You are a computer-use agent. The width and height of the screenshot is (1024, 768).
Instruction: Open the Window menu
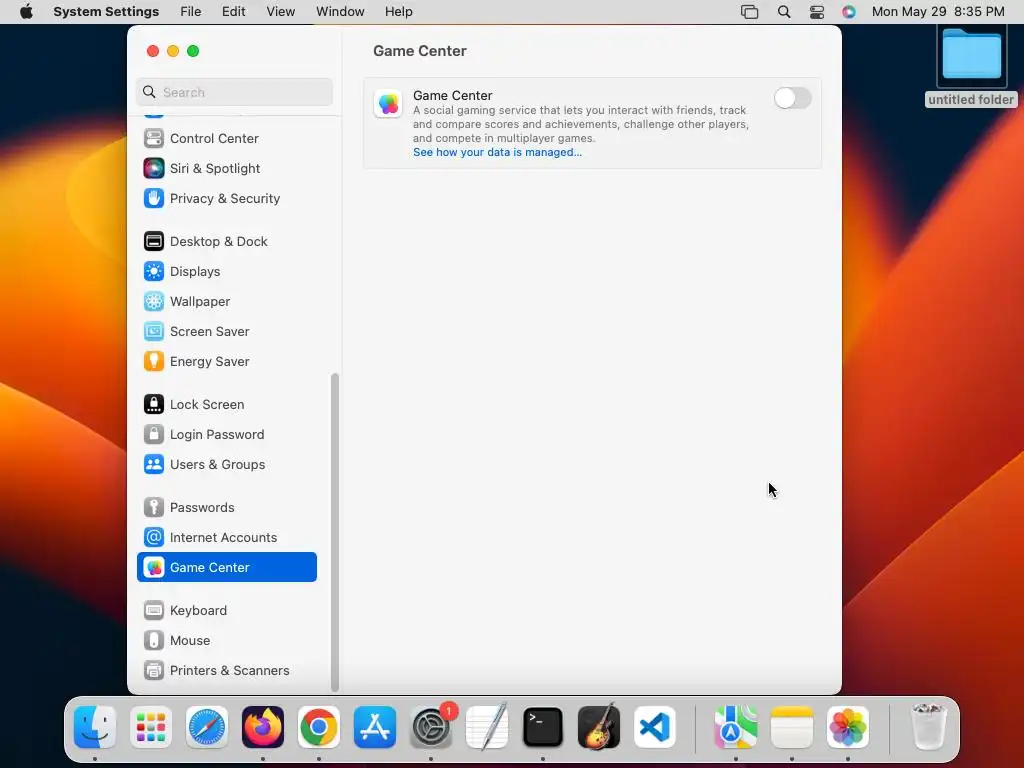[x=340, y=12]
